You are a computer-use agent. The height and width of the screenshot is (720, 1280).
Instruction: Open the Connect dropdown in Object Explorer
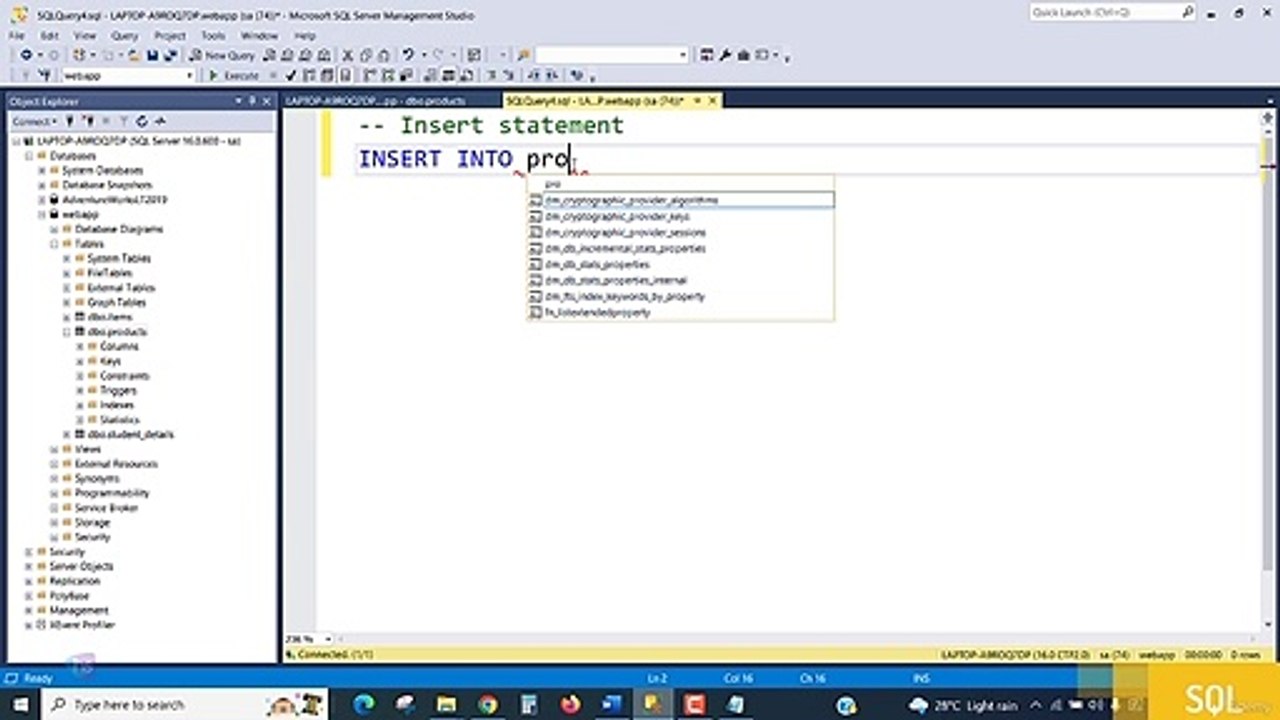[x=33, y=121]
